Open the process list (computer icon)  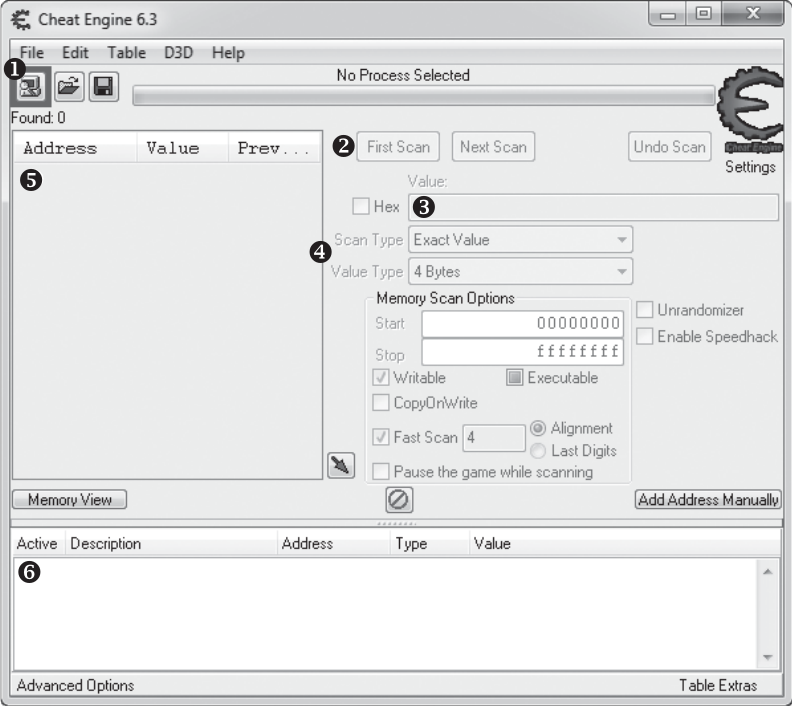pyautogui.click(x=31, y=87)
